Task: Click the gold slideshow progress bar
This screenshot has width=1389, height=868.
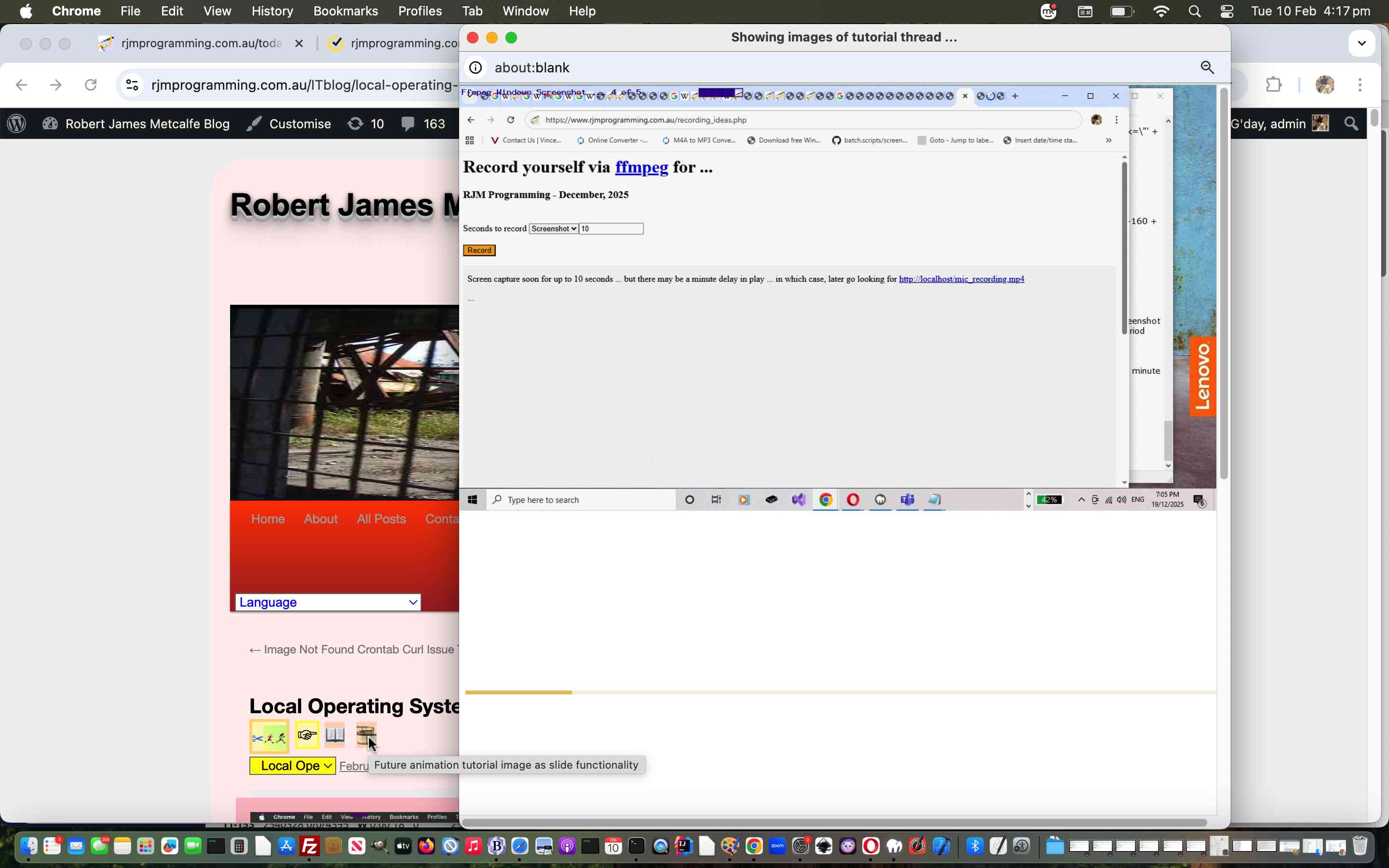Action: 518,692
